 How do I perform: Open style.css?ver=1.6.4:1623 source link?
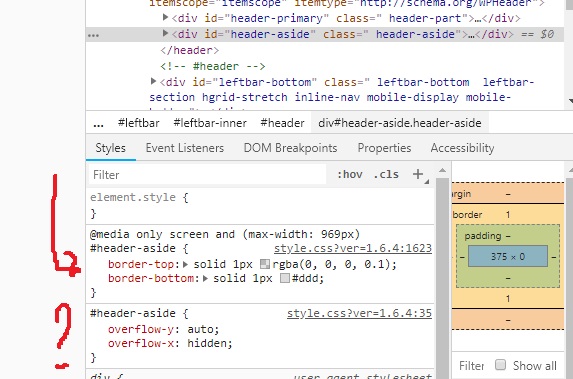[x=353, y=248]
